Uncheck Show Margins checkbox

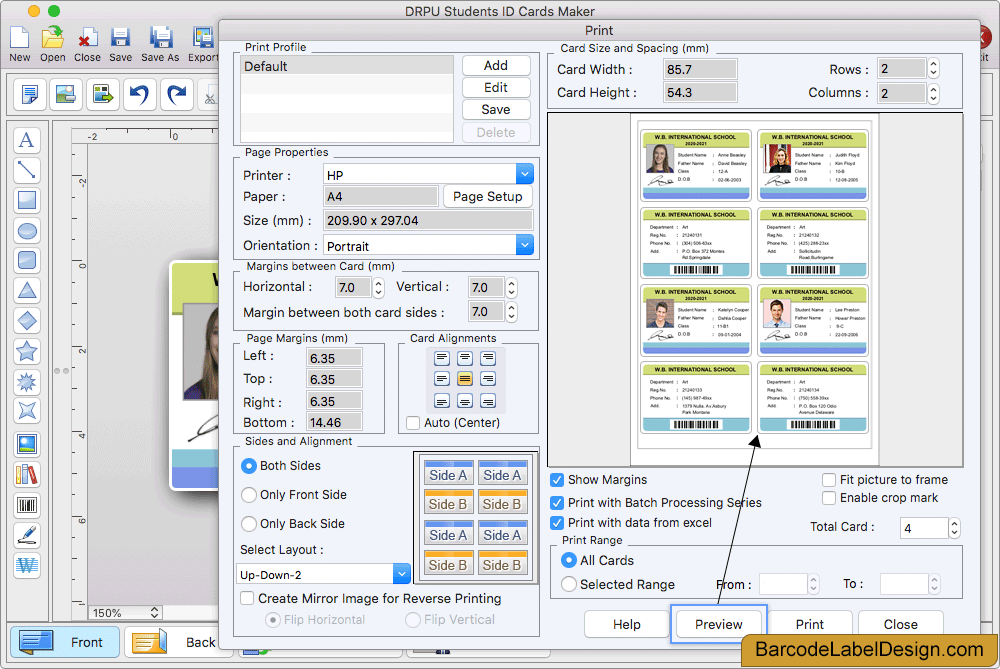tap(557, 480)
